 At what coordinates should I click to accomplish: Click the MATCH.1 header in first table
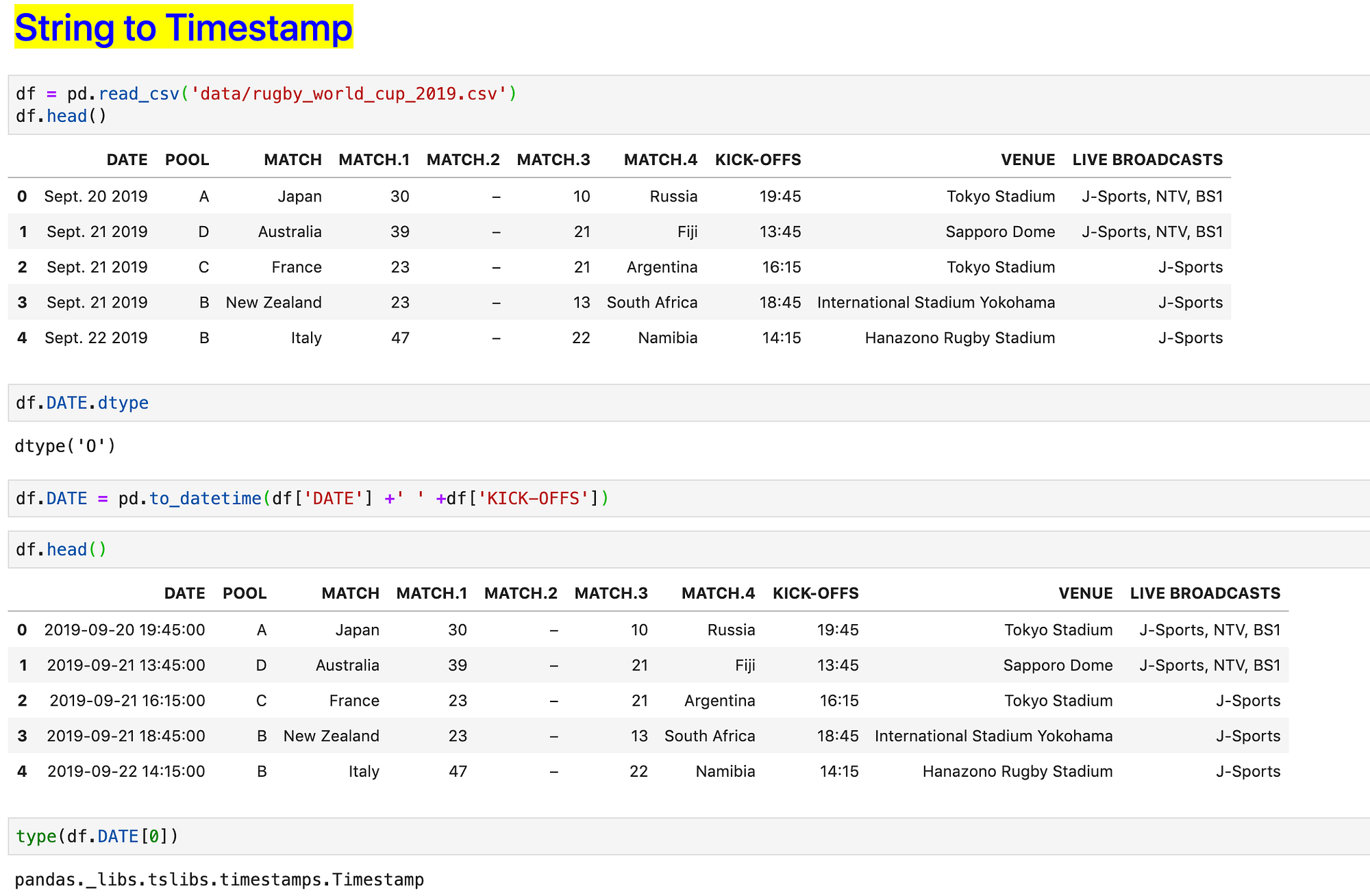[x=374, y=160]
